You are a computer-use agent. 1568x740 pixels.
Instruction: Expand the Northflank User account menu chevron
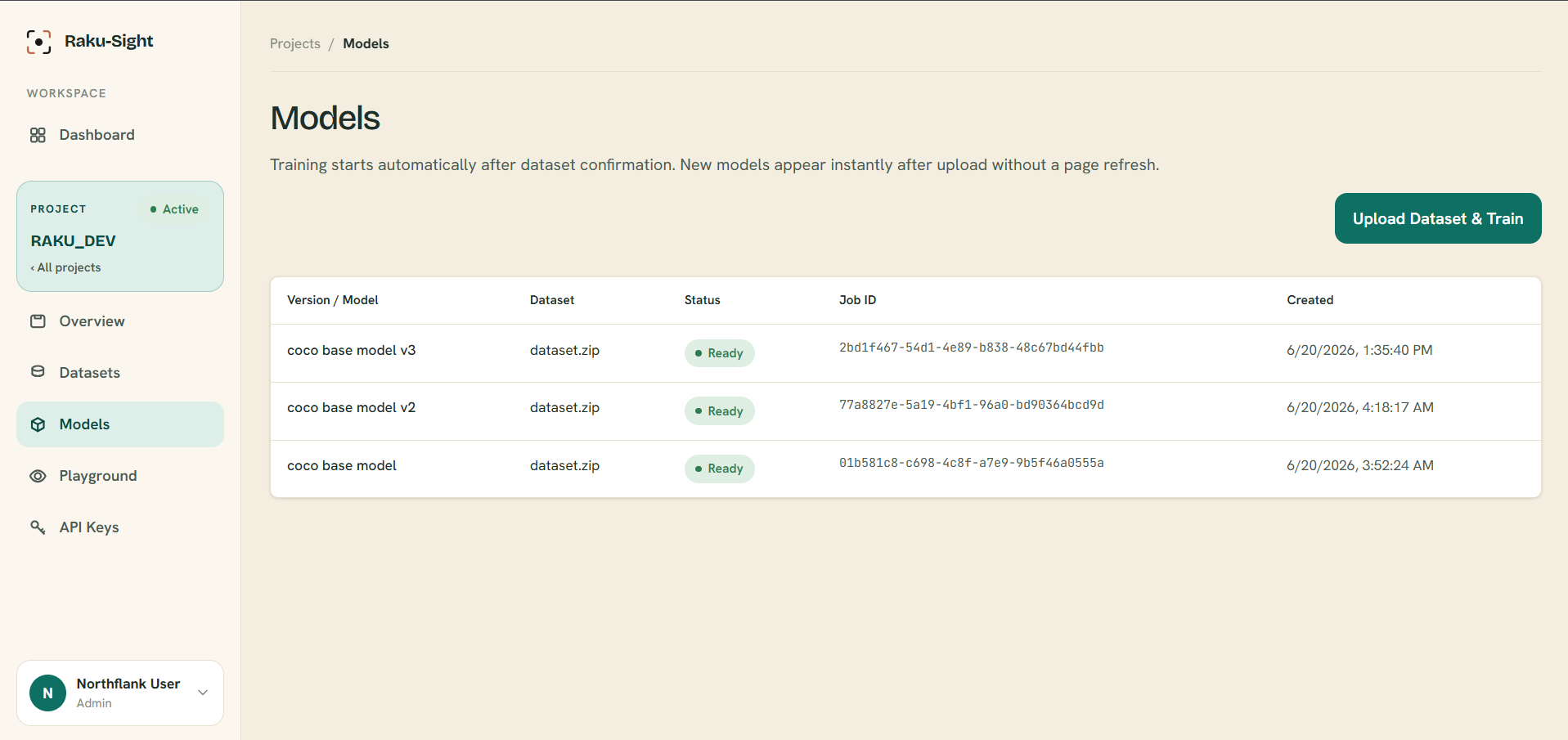pos(203,693)
